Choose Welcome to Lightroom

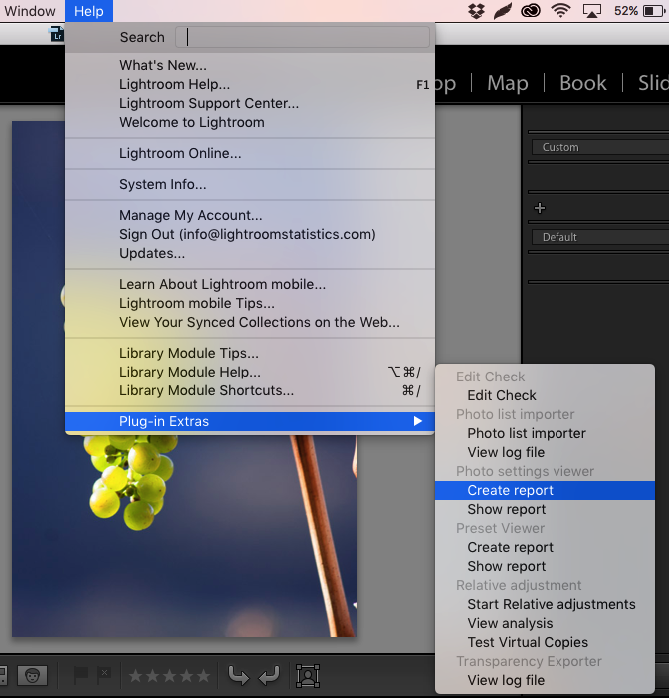tap(250, 122)
